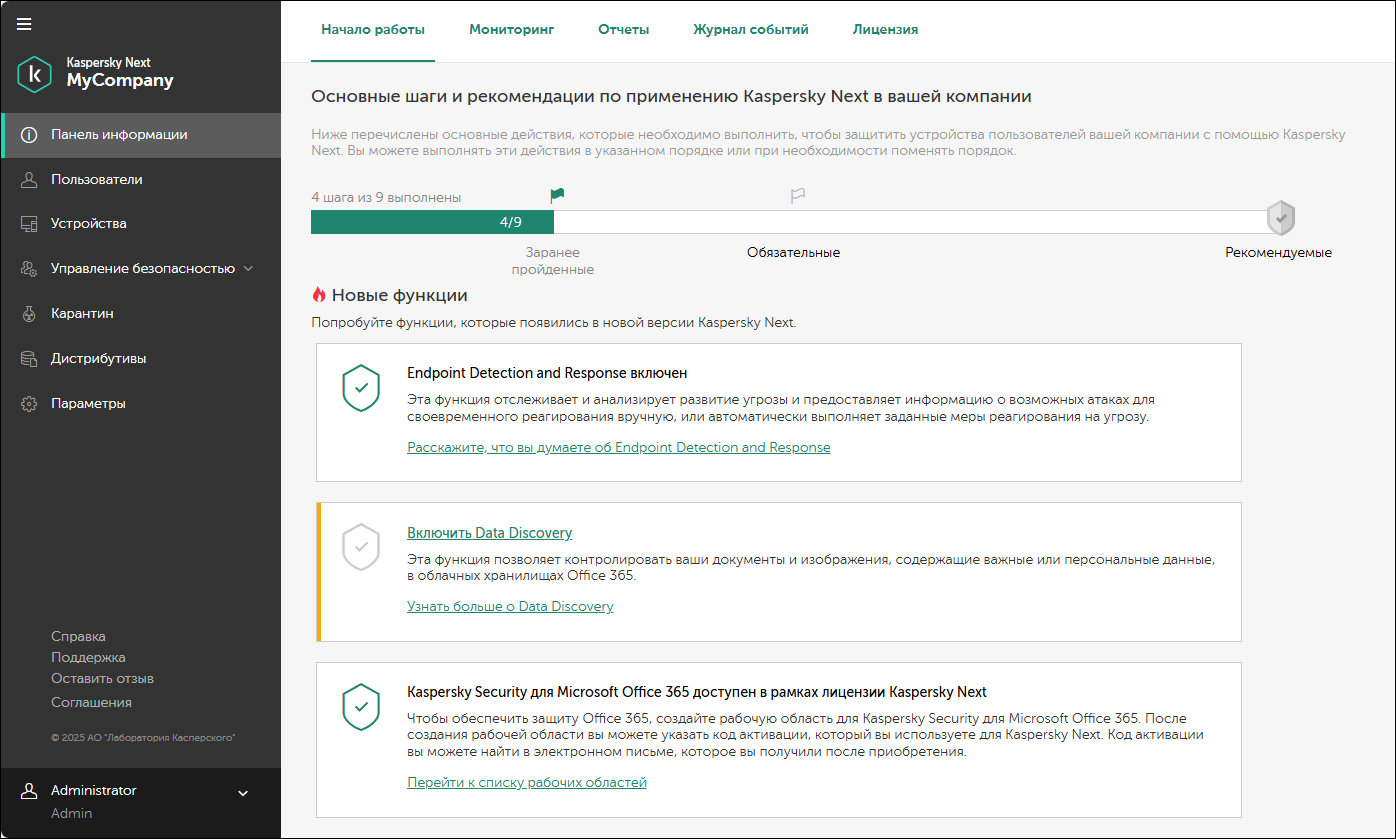Open the Administrator account dropdown arrow
The height and width of the screenshot is (839, 1396).
click(x=242, y=794)
